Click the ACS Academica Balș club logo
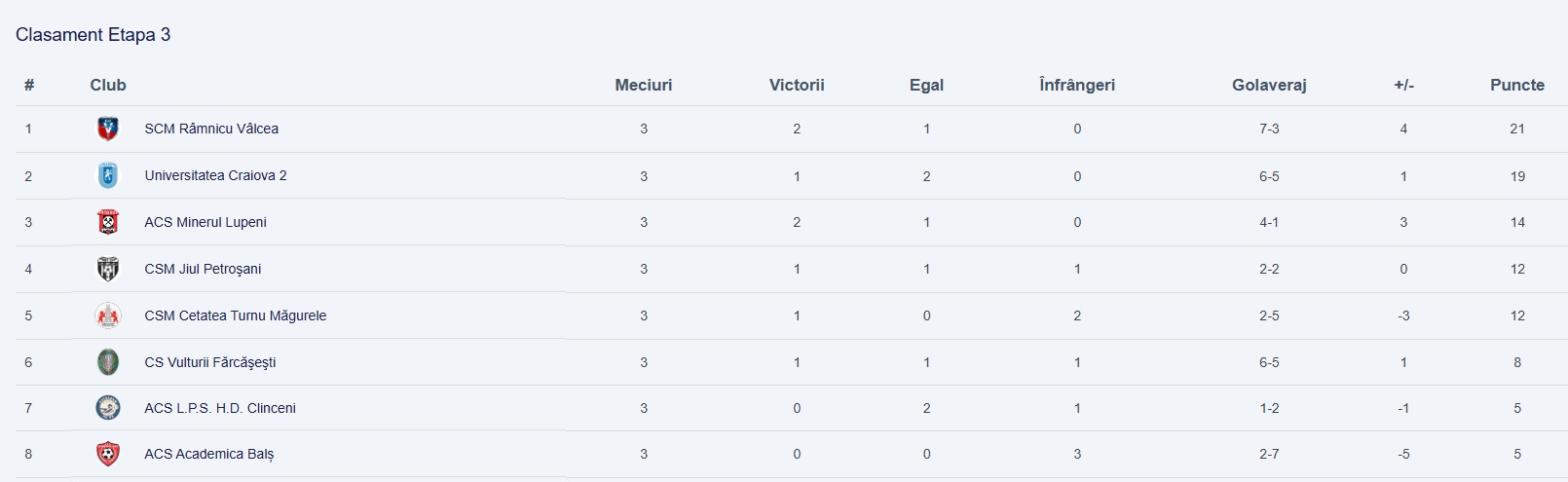The height and width of the screenshot is (482, 1568). pyautogui.click(x=108, y=454)
